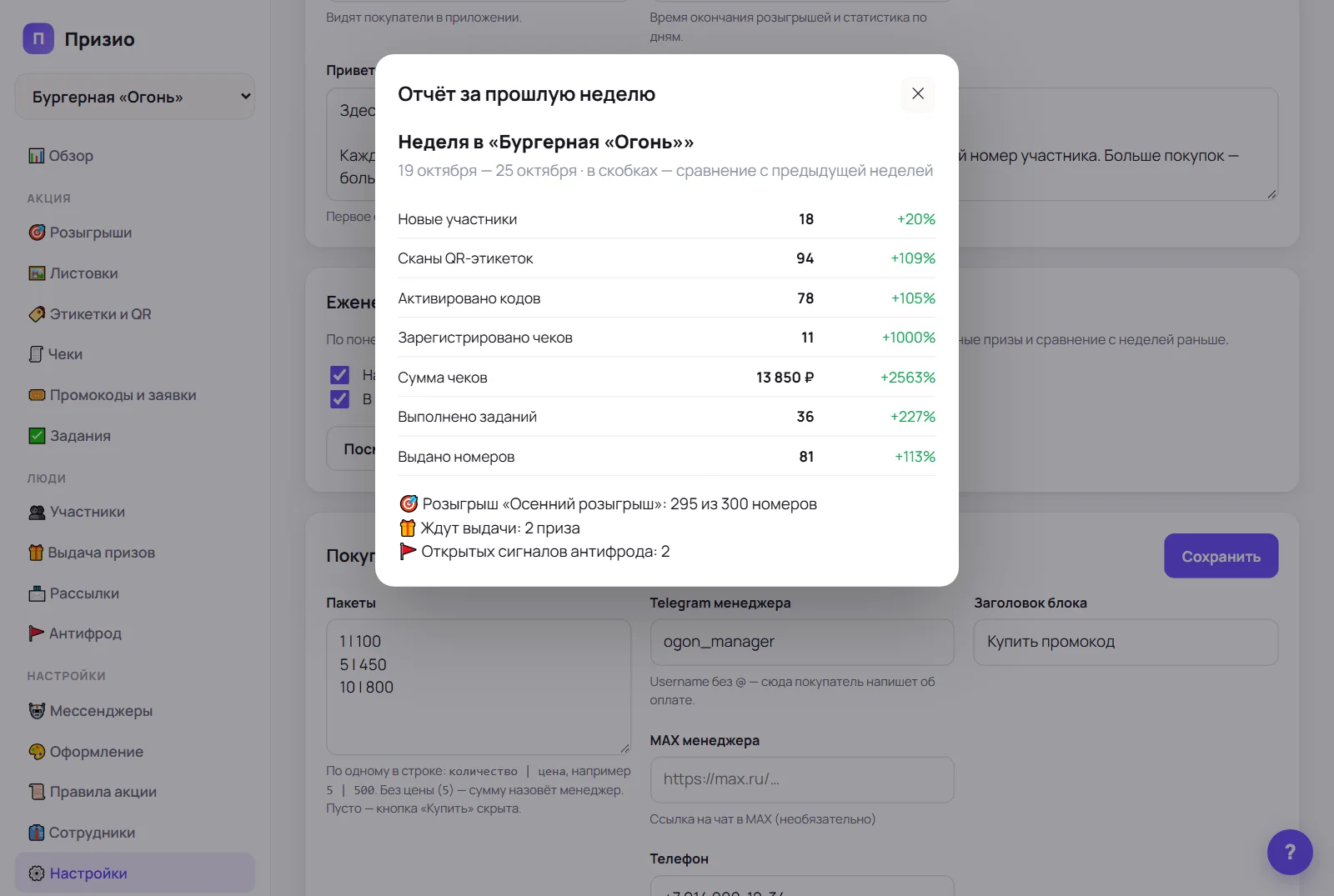Click the Сохранить button

pyautogui.click(x=1221, y=556)
